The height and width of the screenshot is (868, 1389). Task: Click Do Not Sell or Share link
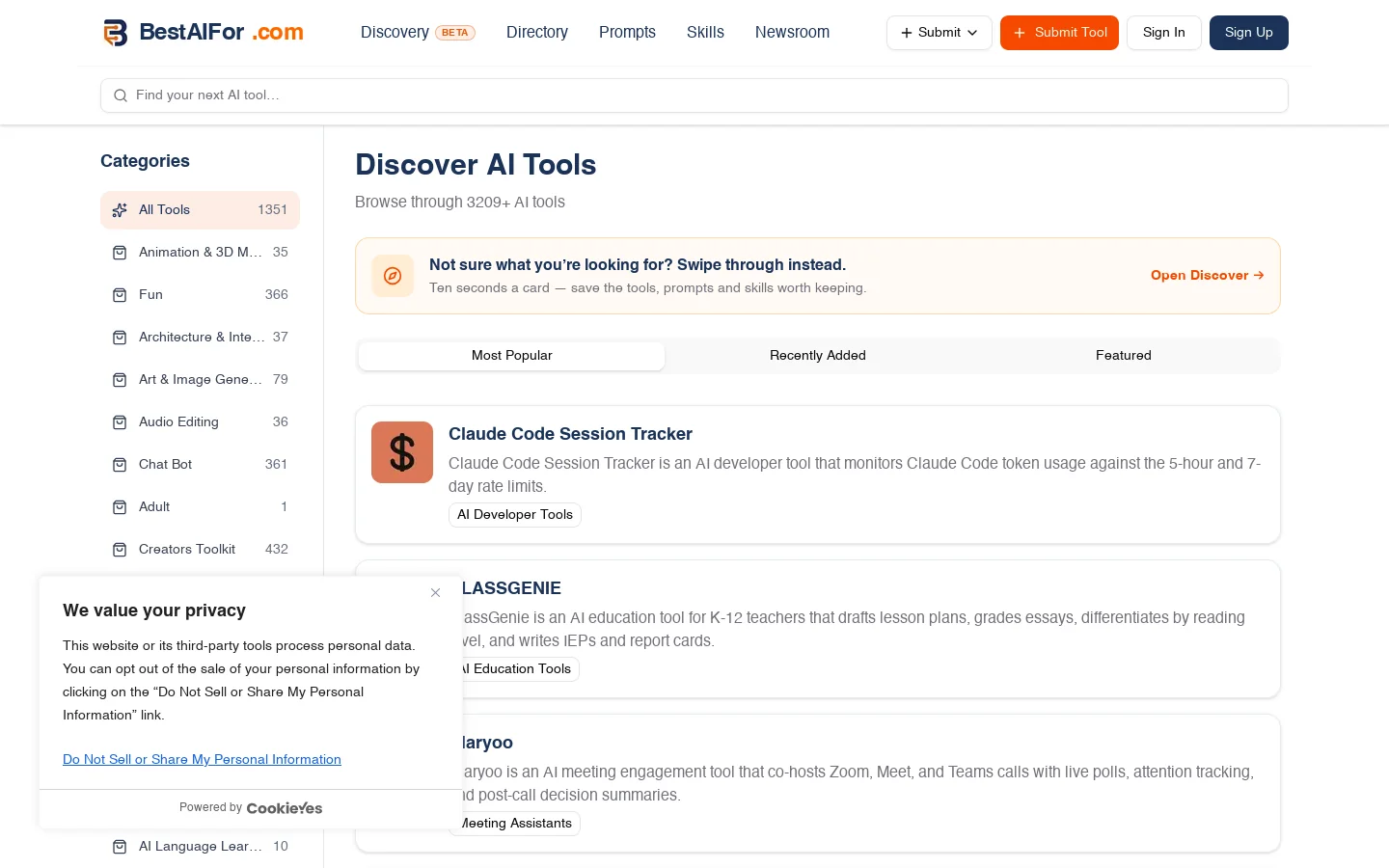tap(202, 760)
